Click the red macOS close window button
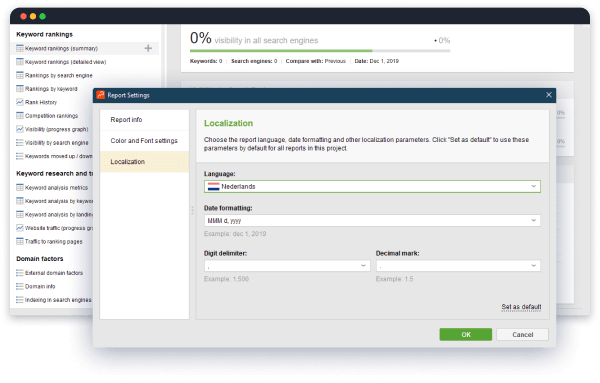Image resolution: width=600 pixels, height=383 pixels. [23, 16]
